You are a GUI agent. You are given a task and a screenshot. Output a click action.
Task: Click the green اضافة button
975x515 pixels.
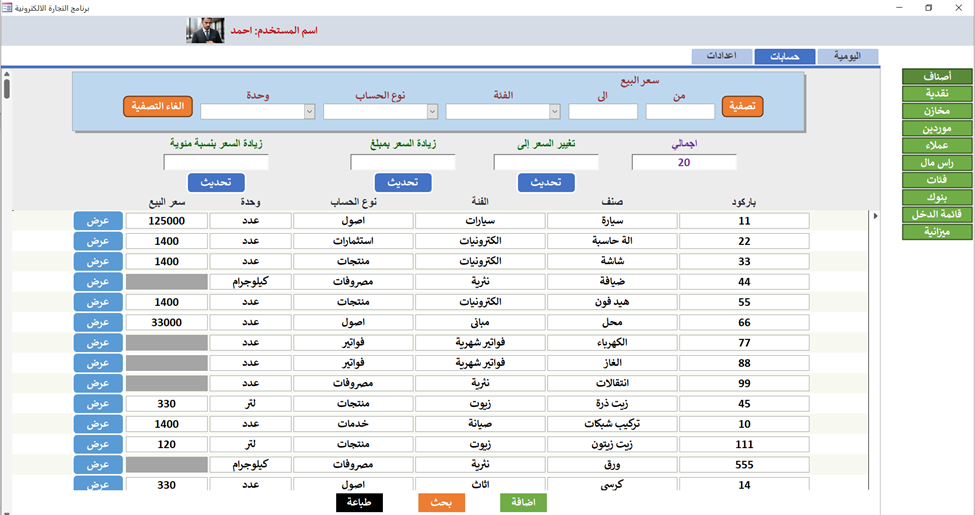(524, 503)
